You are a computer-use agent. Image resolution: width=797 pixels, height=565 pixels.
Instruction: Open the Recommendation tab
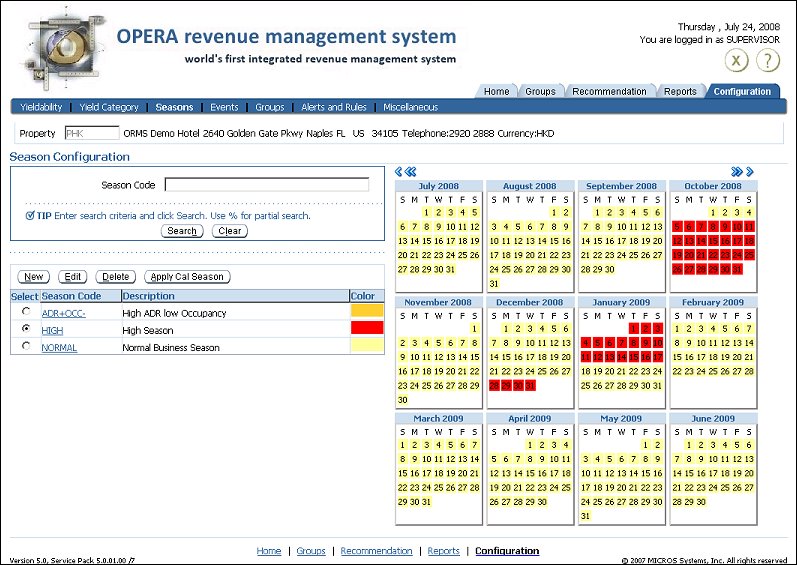pos(609,91)
